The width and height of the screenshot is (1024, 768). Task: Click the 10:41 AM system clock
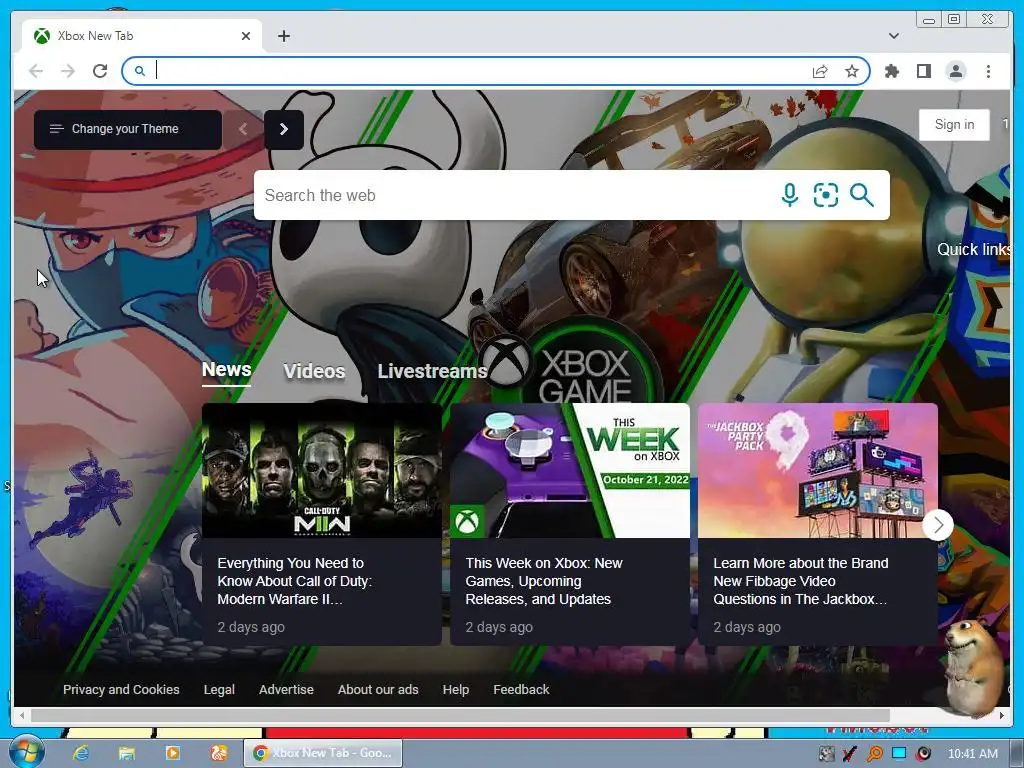(x=972, y=754)
